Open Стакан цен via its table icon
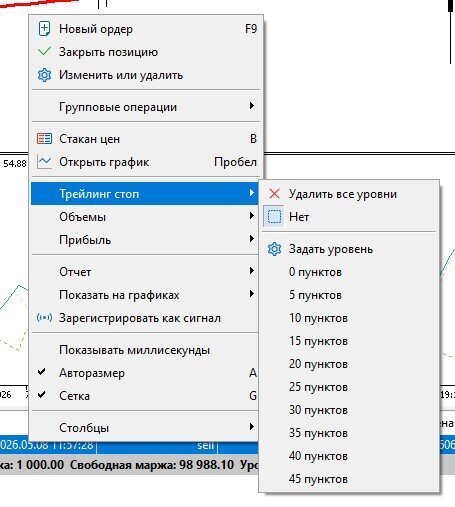 (x=44, y=139)
